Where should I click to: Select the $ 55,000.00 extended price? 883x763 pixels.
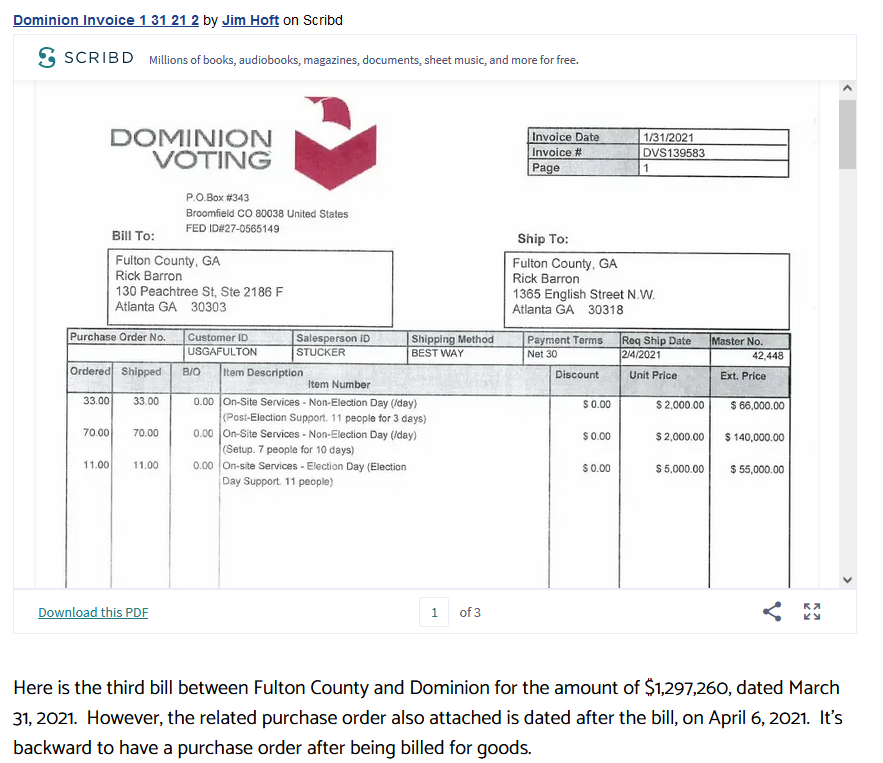tap(757, 470)
